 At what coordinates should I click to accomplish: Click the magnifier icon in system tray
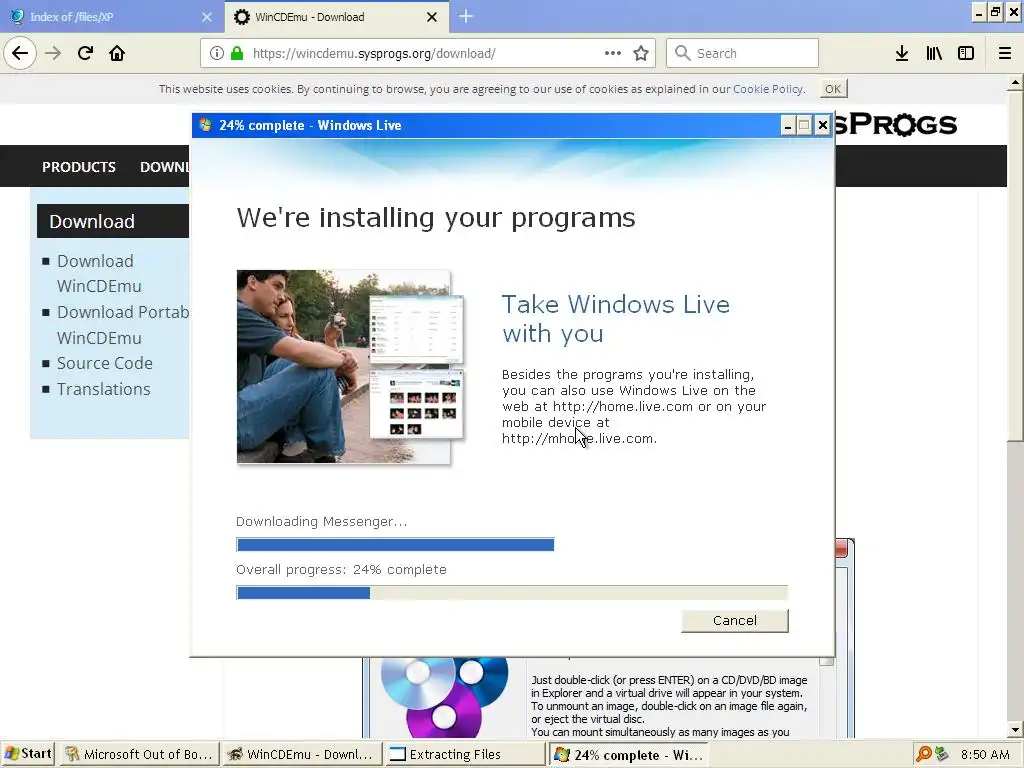click(923, 754)
